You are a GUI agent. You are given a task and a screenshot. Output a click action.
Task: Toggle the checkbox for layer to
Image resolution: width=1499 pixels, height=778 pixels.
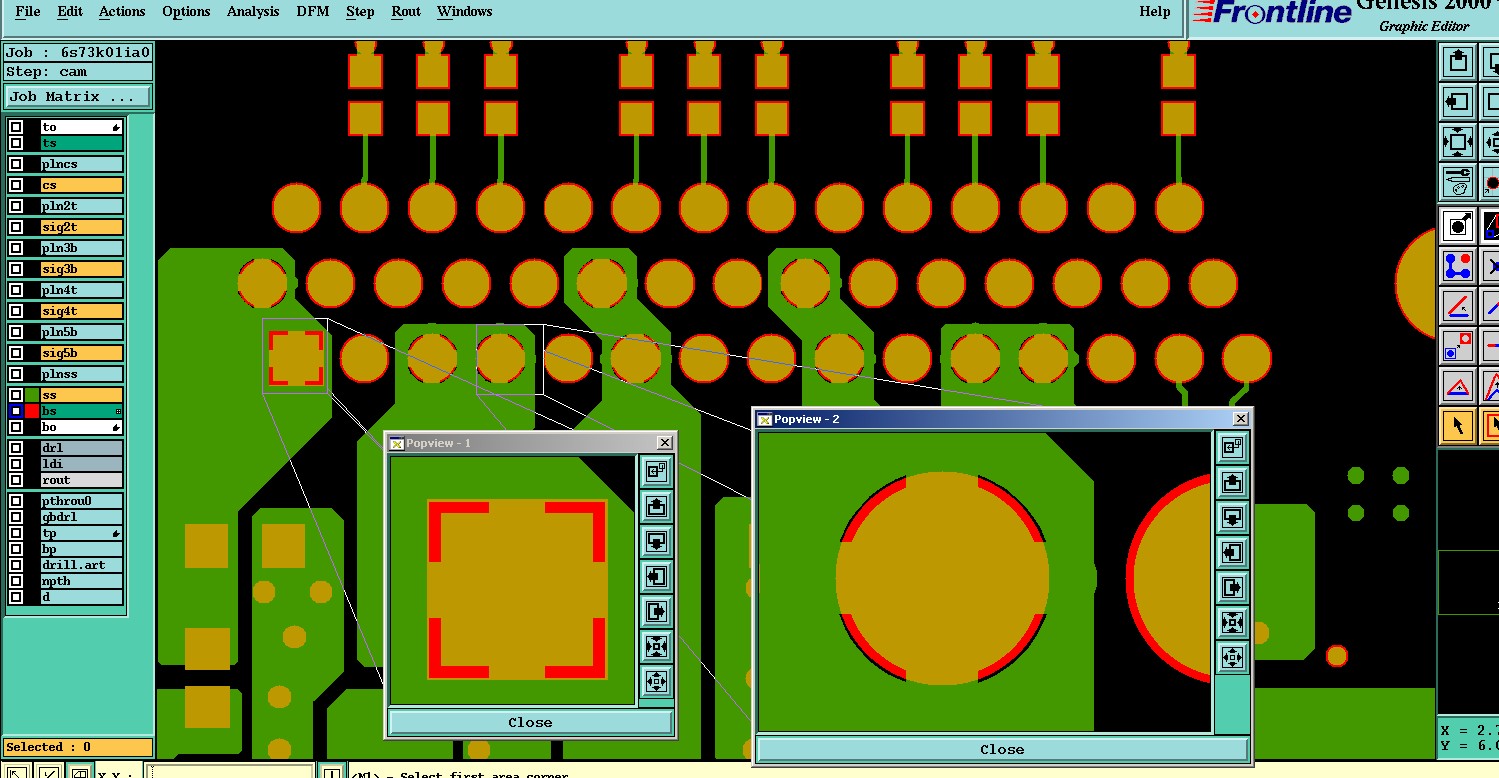tap(16, 127)
